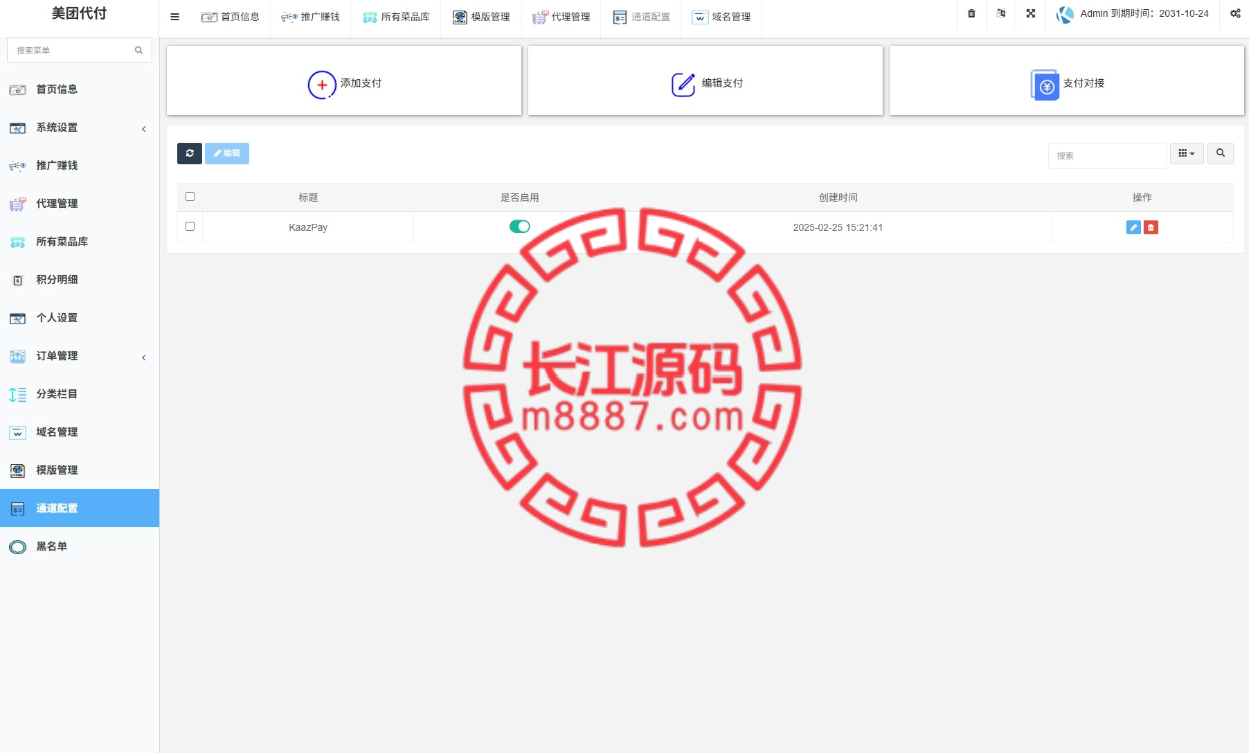
Task: Open settings gears icon at top right
Action: 1235,14
